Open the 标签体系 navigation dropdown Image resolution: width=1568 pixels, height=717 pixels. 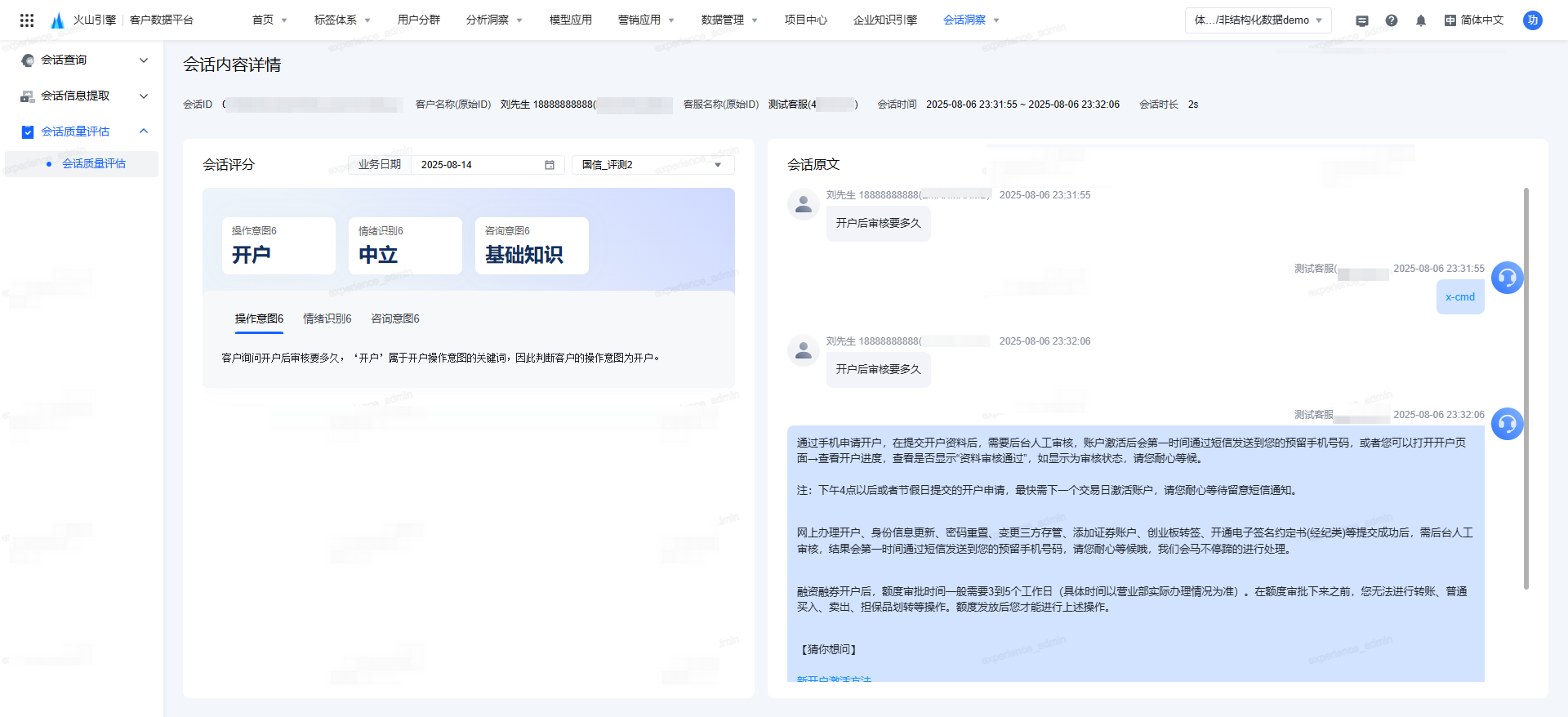pyautogui.click(x=342, y=20)
